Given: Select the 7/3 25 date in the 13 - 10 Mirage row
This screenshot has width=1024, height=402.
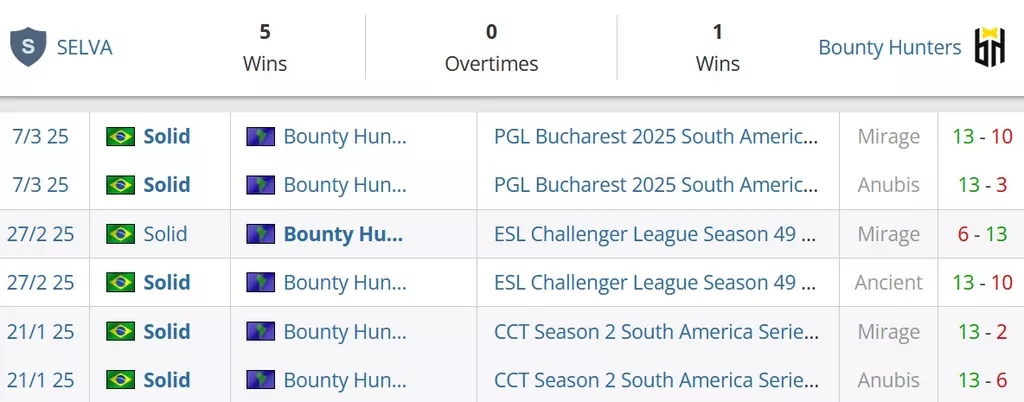Looking at the screenshot, I should click(x=40, y=136).
